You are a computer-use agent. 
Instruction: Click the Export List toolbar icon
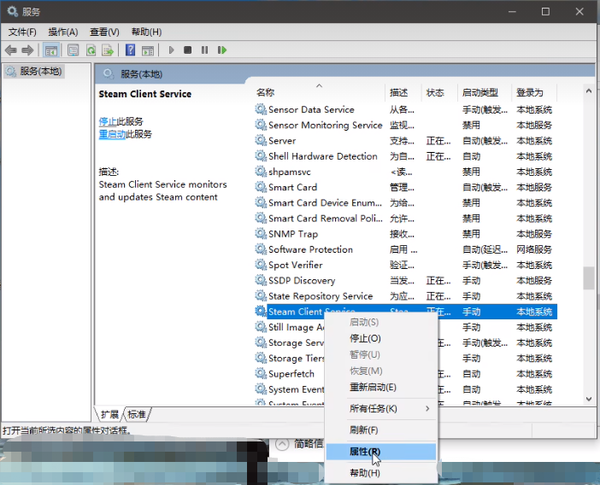click(108, 49)
